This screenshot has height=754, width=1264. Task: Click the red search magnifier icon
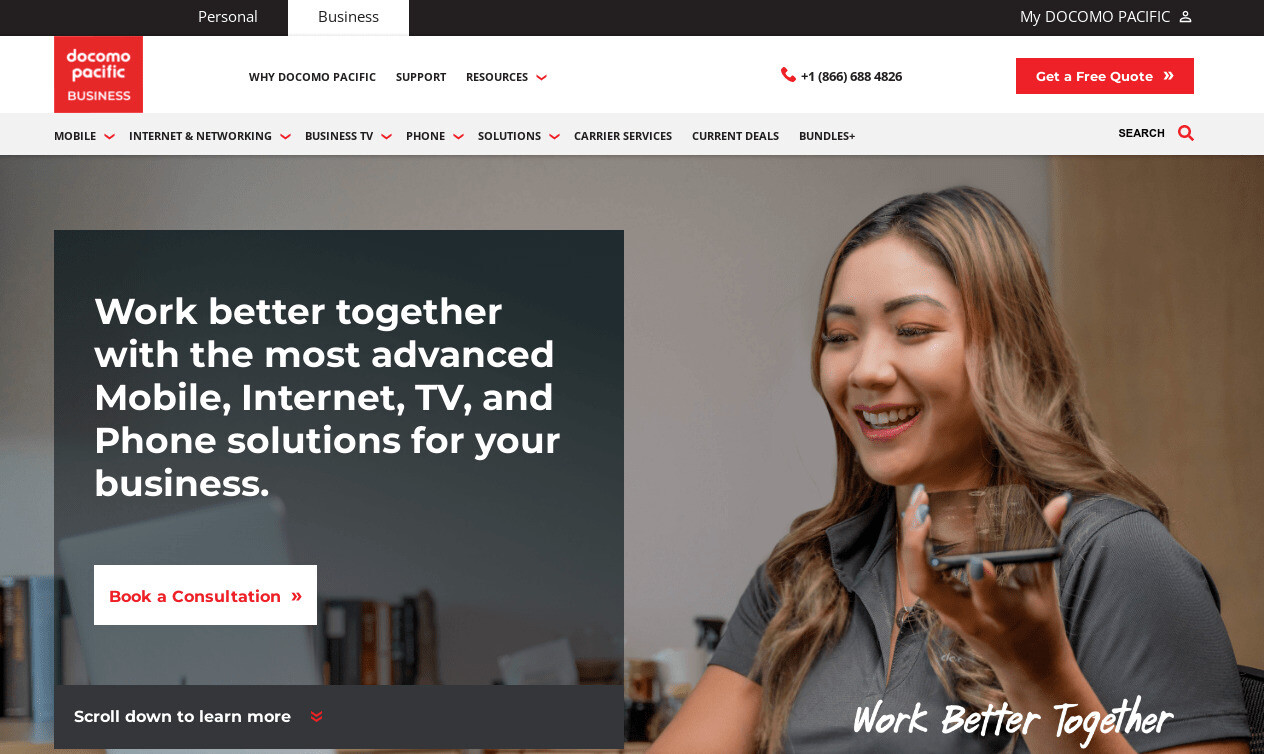coord(1186,133)
